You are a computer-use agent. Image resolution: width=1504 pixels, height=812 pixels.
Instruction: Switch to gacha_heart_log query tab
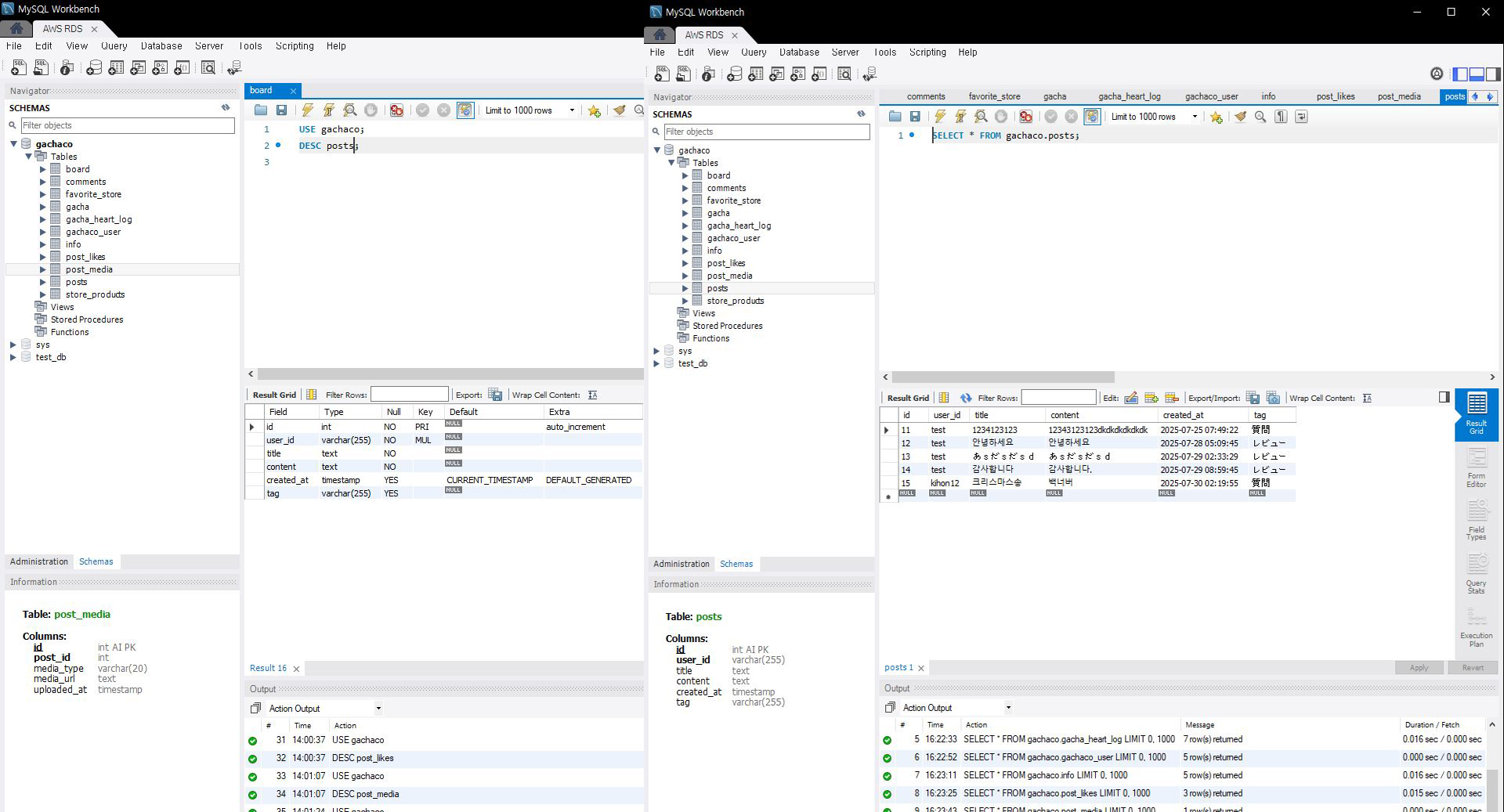(1129, 96)
